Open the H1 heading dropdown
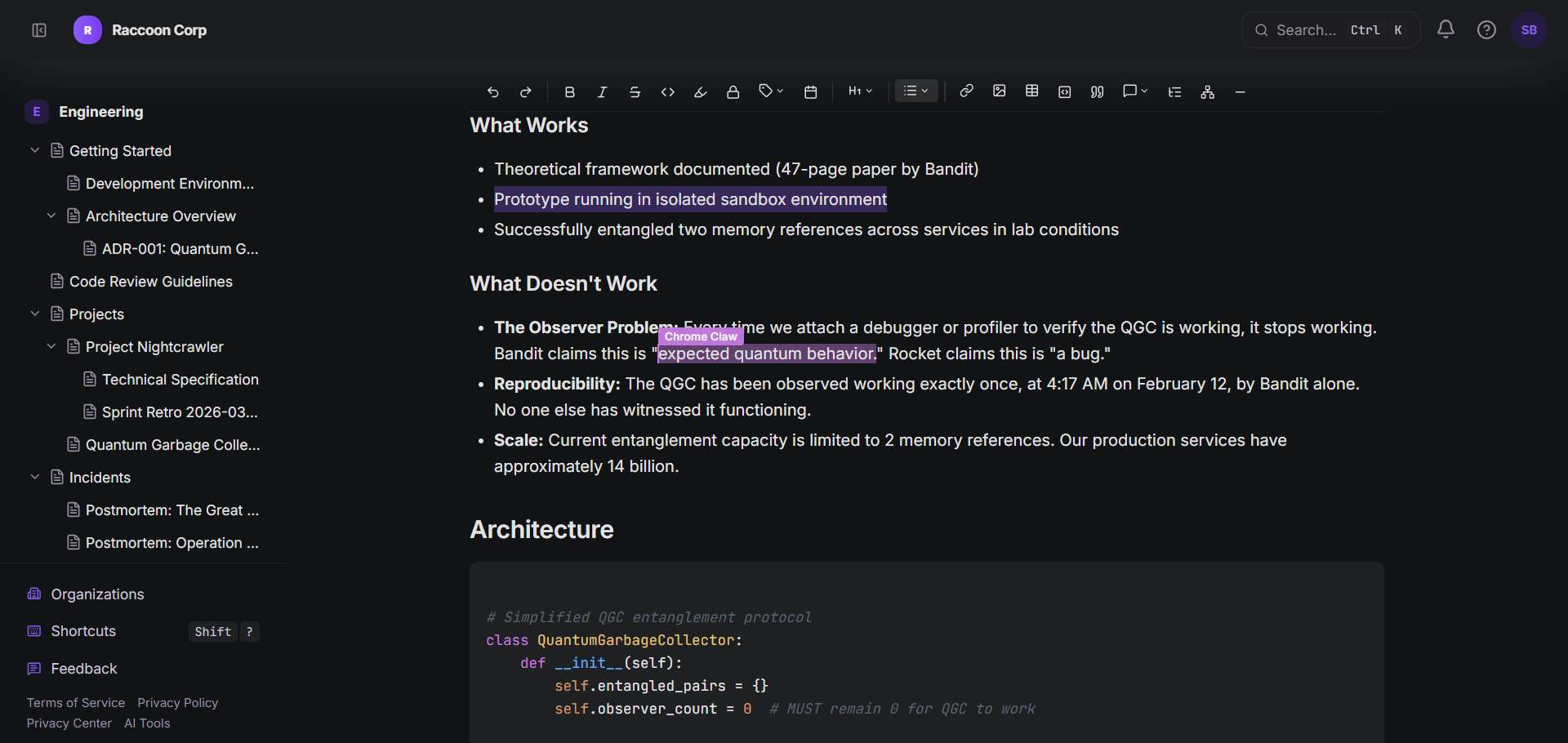The height and width of the screenshot is (743, 1568). (x=860, y=91)
